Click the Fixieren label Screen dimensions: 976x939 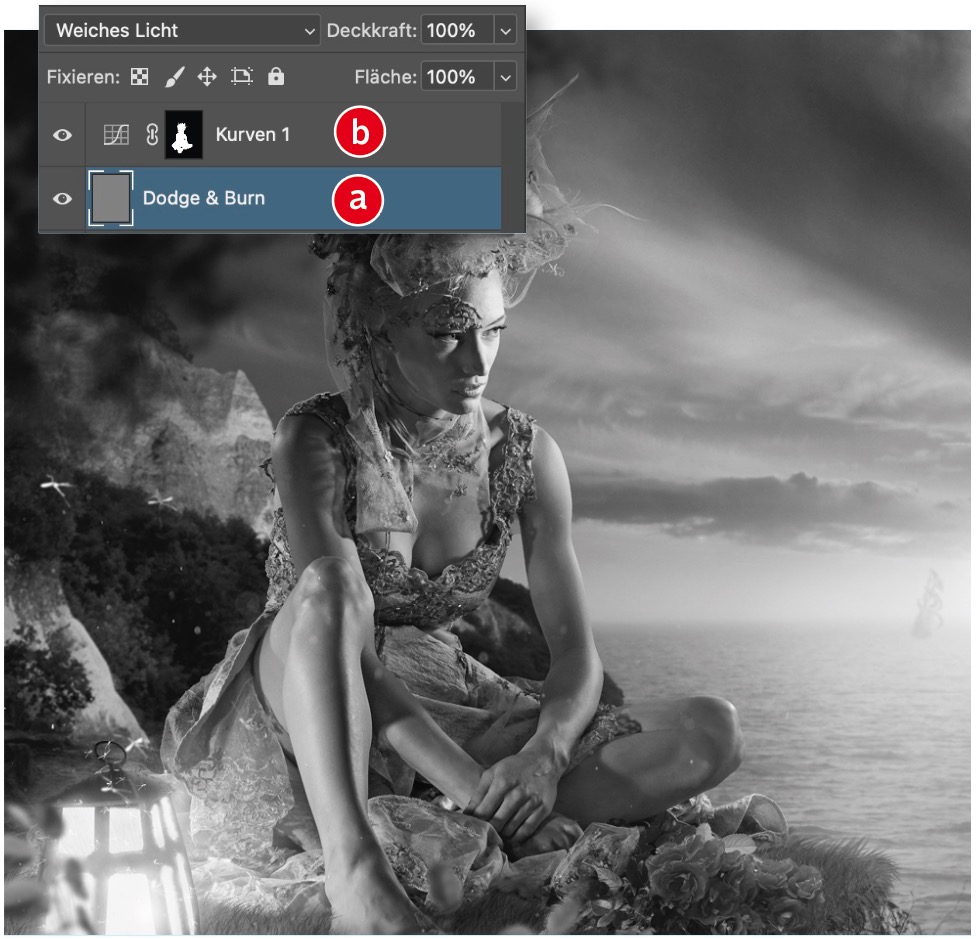tap(83, 77)
